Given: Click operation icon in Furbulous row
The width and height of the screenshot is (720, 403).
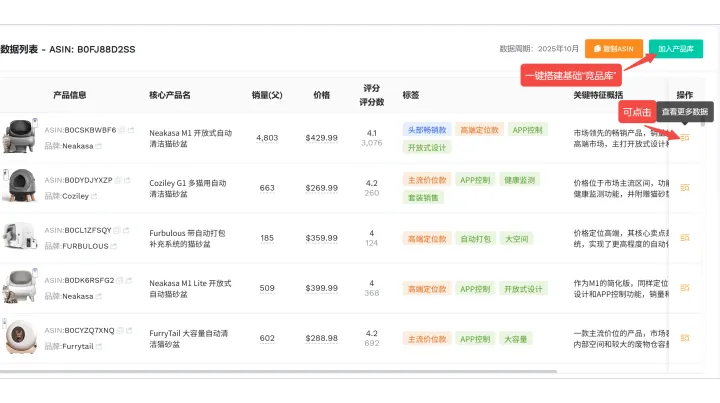Looking at the screenshot, I should pyautogui.click(x=685, y=238).
